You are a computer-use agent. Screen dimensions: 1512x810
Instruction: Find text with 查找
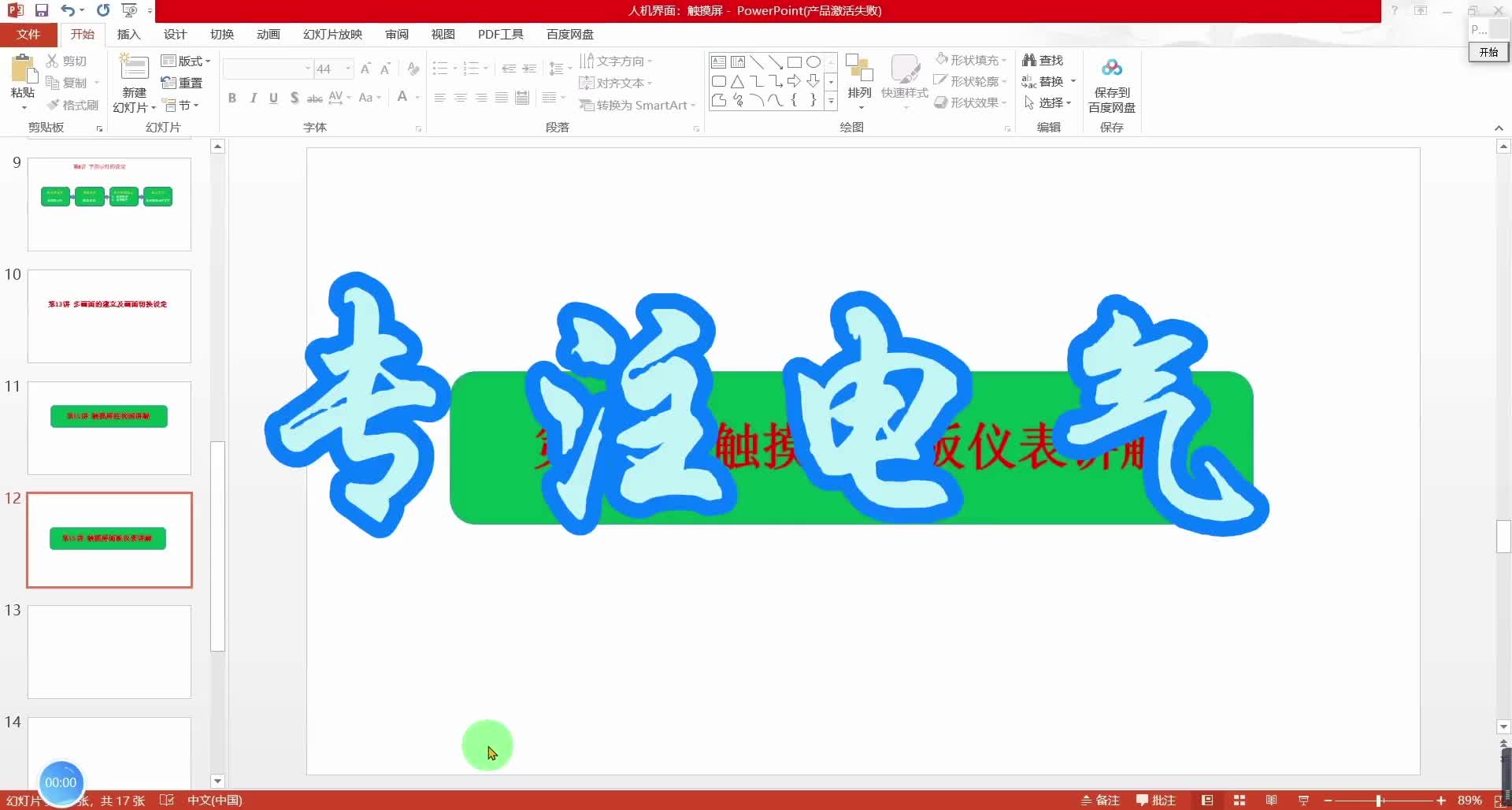[1043, 60]
